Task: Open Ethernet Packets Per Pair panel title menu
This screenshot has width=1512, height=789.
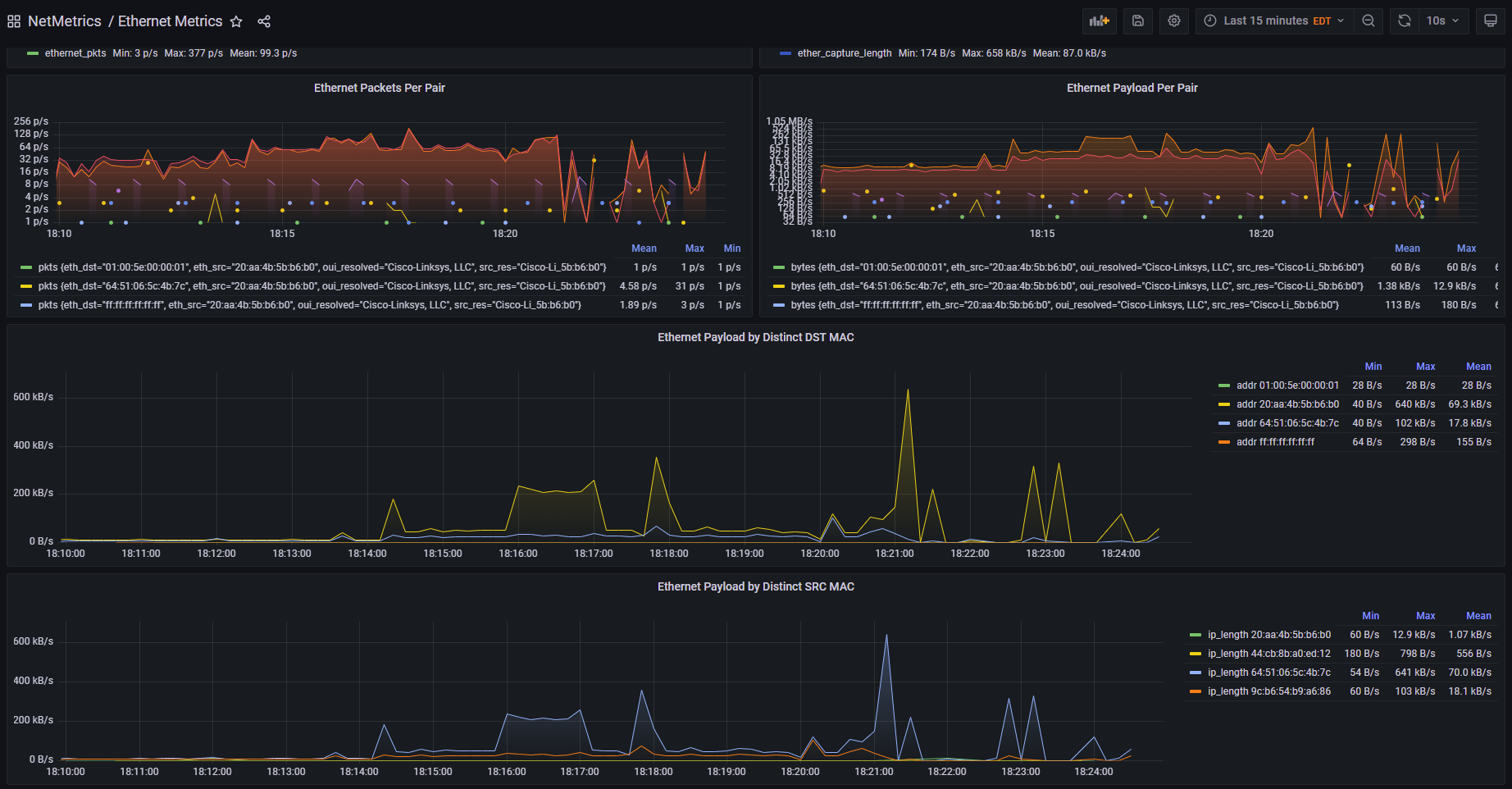Action: 379,88
